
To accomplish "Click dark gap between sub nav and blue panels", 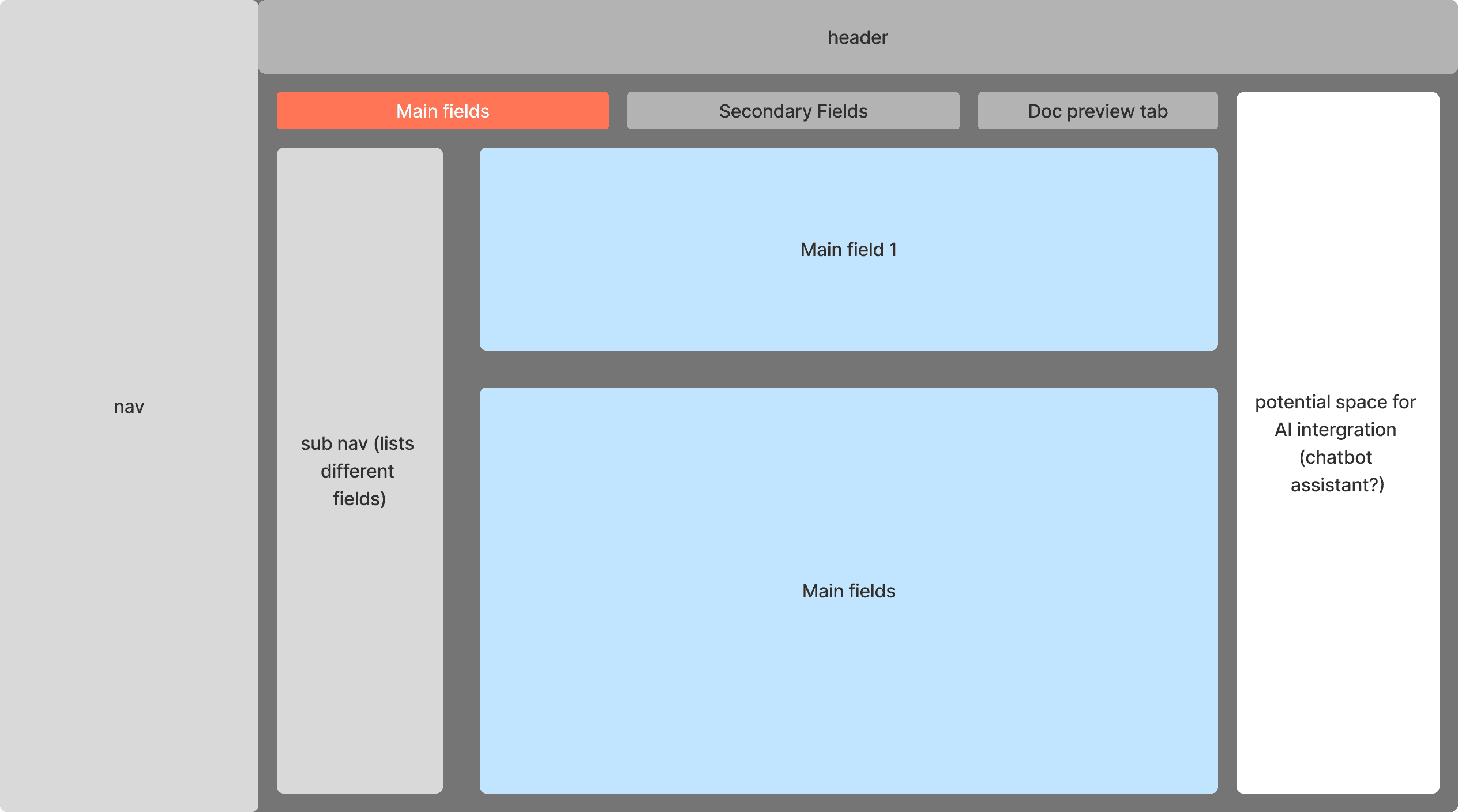I will click(x=461, y=470).
